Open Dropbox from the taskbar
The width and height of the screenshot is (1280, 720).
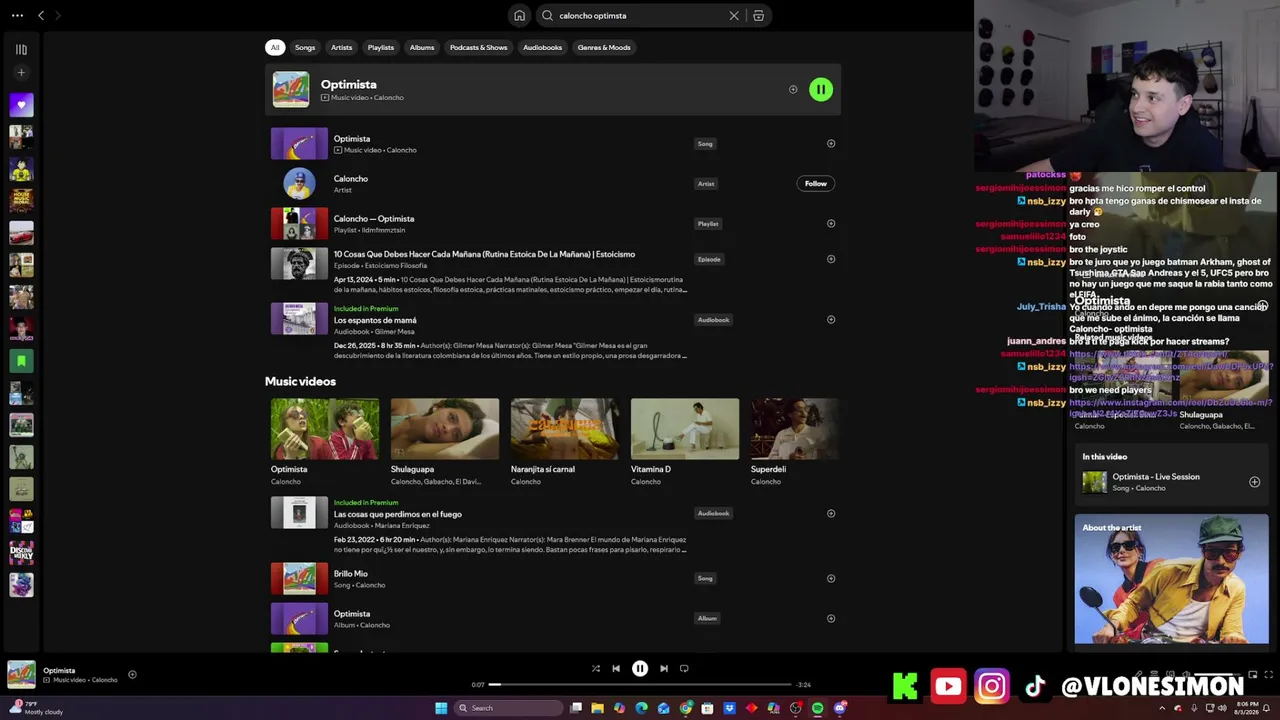point(730,708)
